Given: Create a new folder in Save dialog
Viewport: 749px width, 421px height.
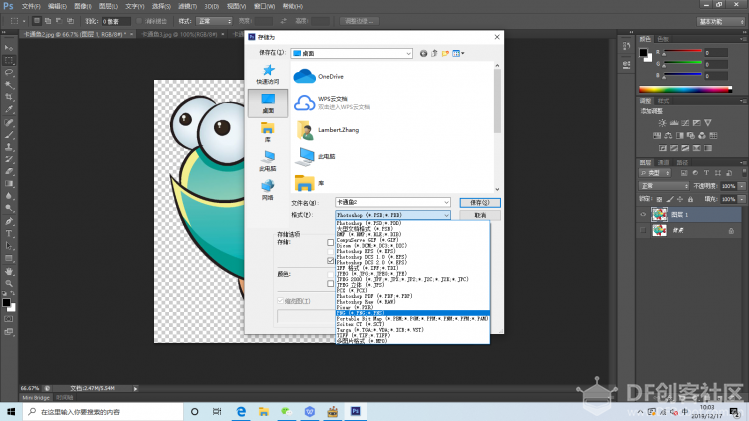Looking at the screenshot, I should click(445, 54).
